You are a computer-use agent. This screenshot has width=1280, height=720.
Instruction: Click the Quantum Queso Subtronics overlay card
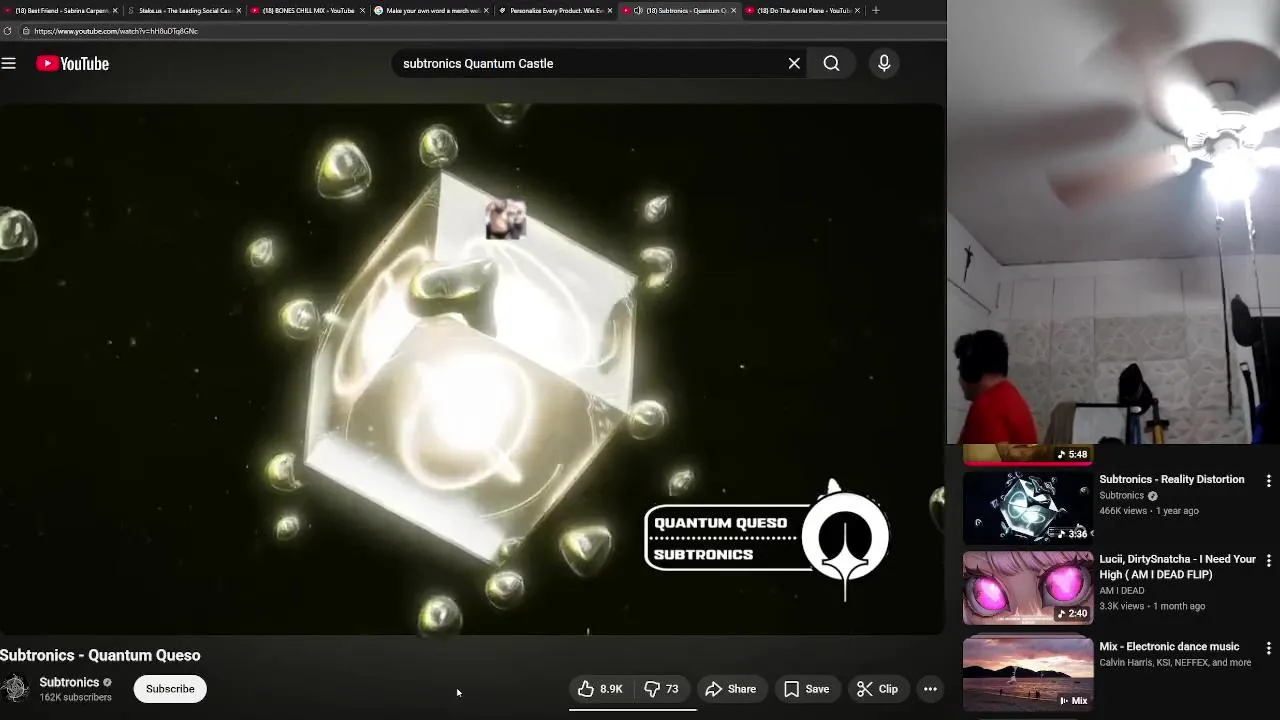(x=766, y=538)
